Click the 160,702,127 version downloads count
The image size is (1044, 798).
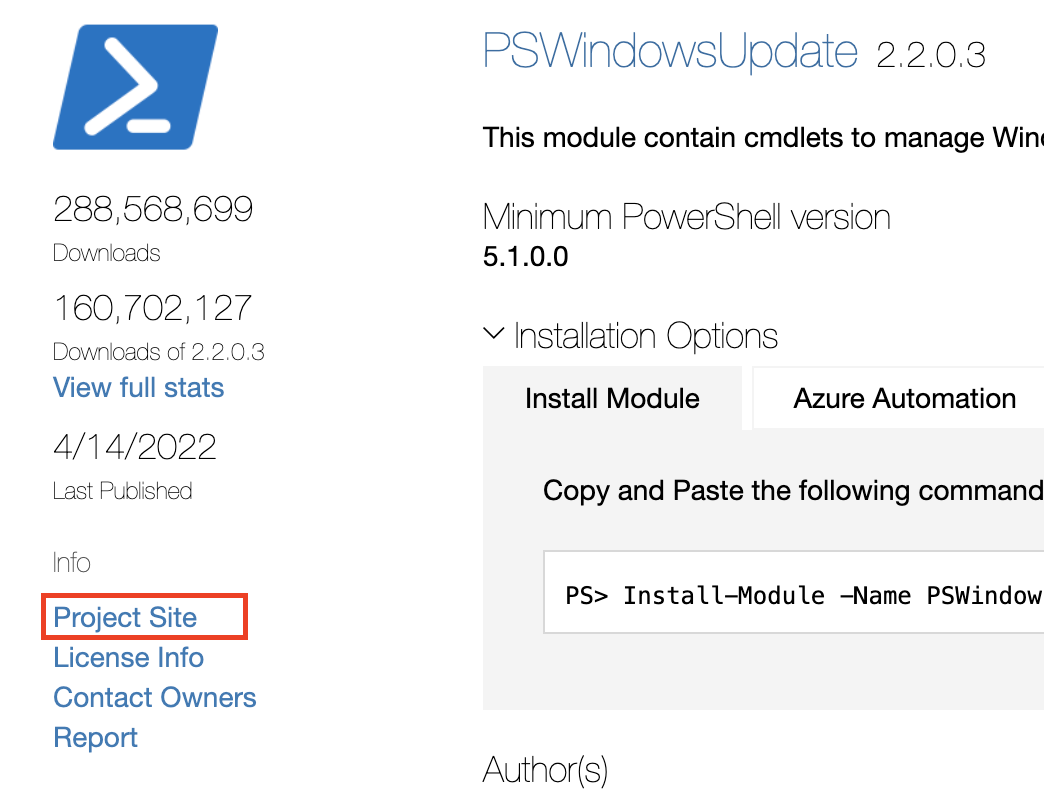pyautogui.click(x=152, y=308)
